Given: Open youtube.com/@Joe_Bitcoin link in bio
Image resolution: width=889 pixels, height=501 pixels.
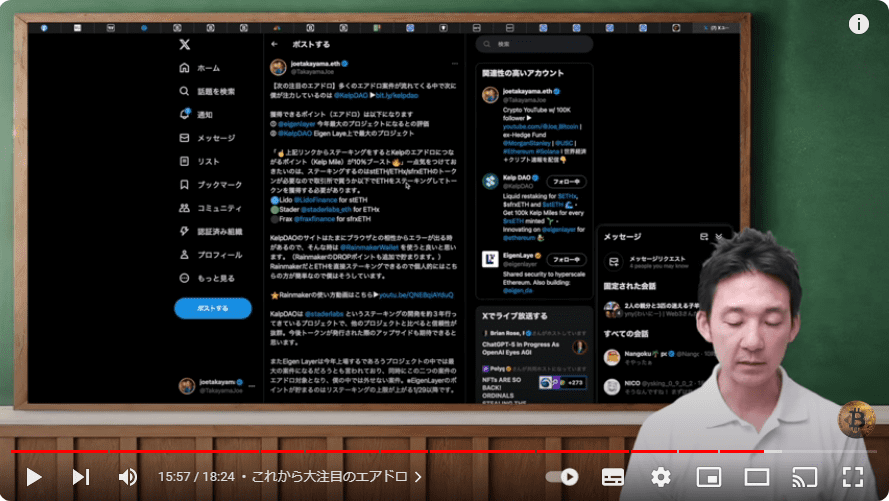Looking at the screenshot, I should (x=540, y=127).
